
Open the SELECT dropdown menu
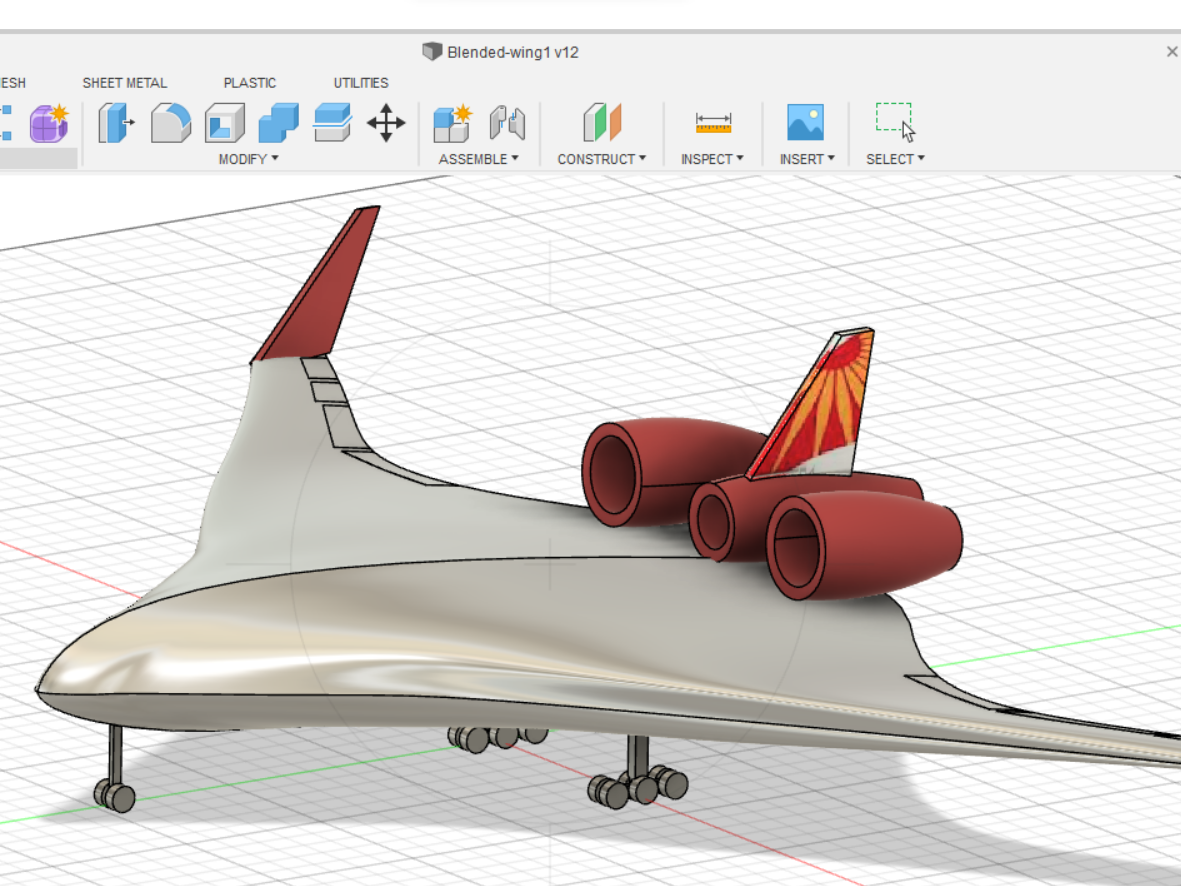[895, 159]
